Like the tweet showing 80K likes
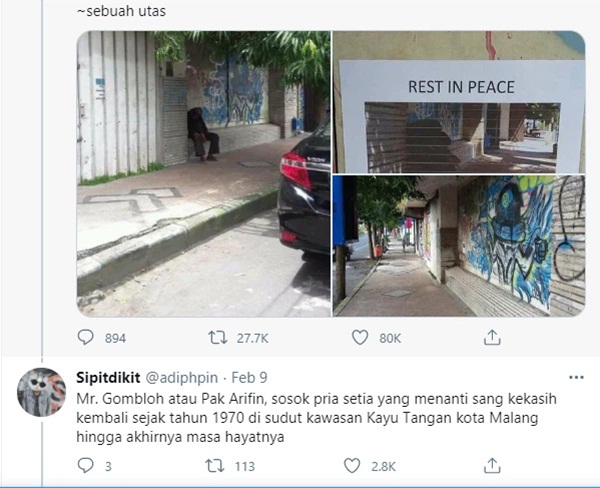This screenshot has height=488, width=600. coord(360,338)
